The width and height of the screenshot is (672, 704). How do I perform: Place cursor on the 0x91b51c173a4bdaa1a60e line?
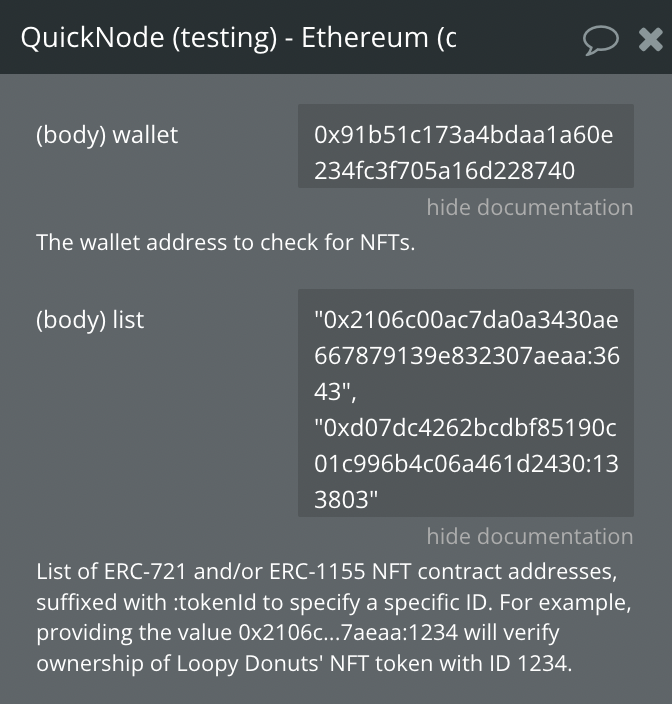coord(463,135)
